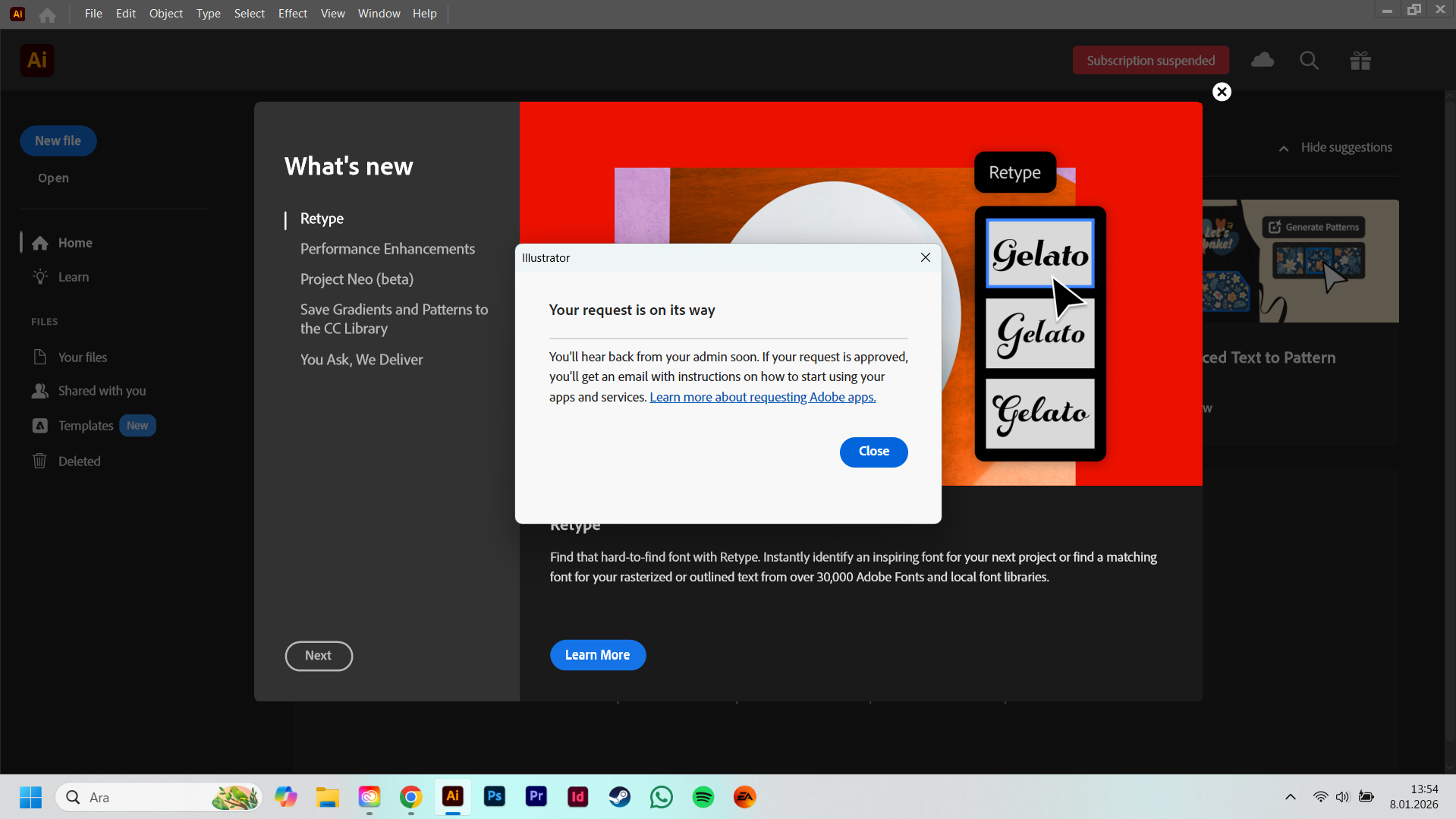Image resolution: width=1456 pixels, height=819 pixels.
Task: Collapse suggestions with Hide suggestions chevron
Action: tap(1284, 148)
